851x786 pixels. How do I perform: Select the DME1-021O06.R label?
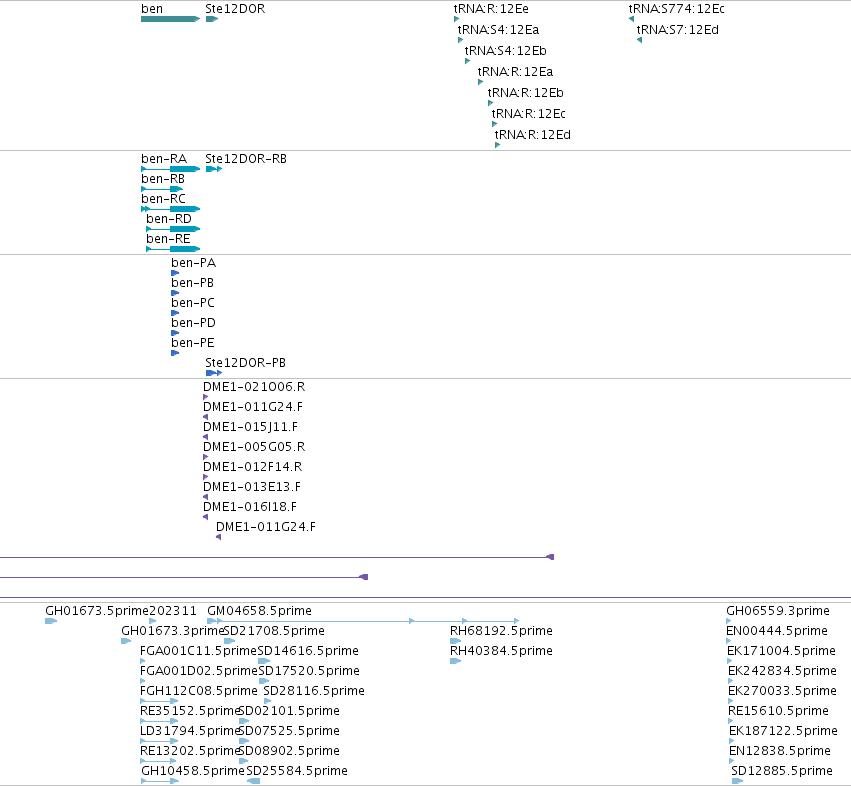pos(254,387)
